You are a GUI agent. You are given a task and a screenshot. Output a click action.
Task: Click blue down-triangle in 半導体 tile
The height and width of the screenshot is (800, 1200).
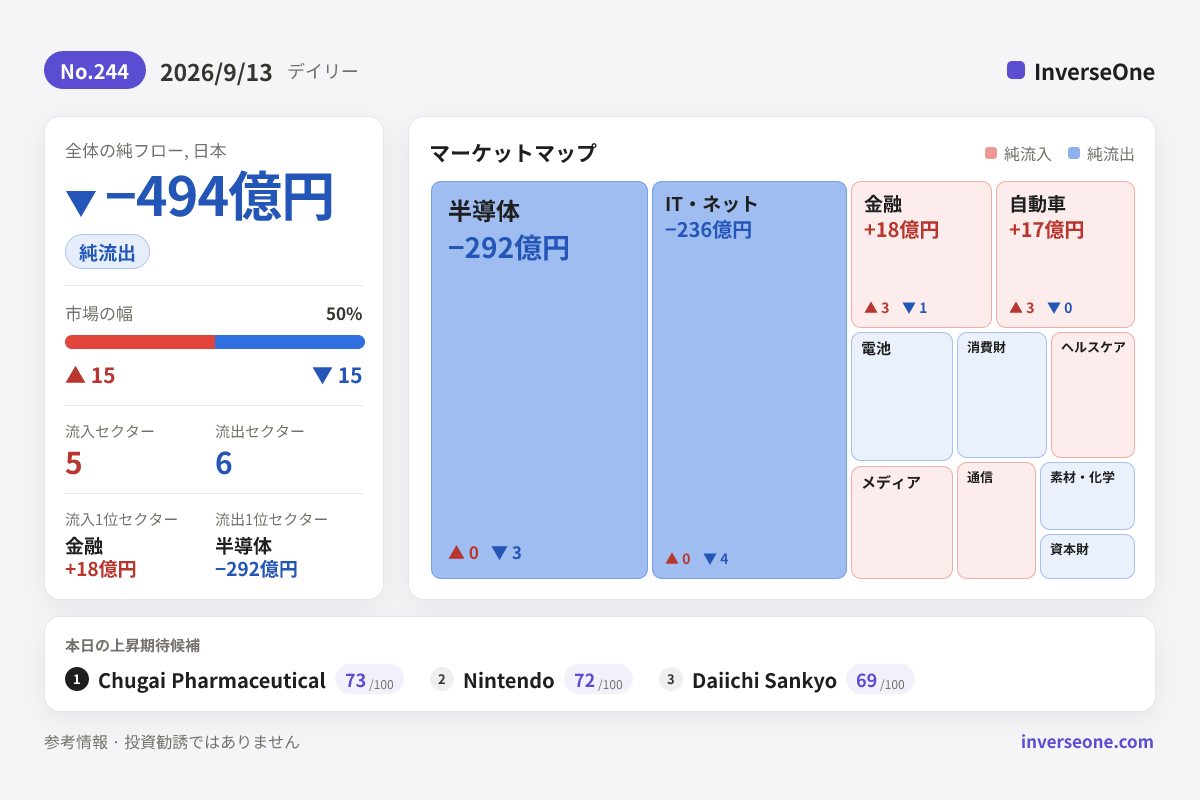click(499, 552)
